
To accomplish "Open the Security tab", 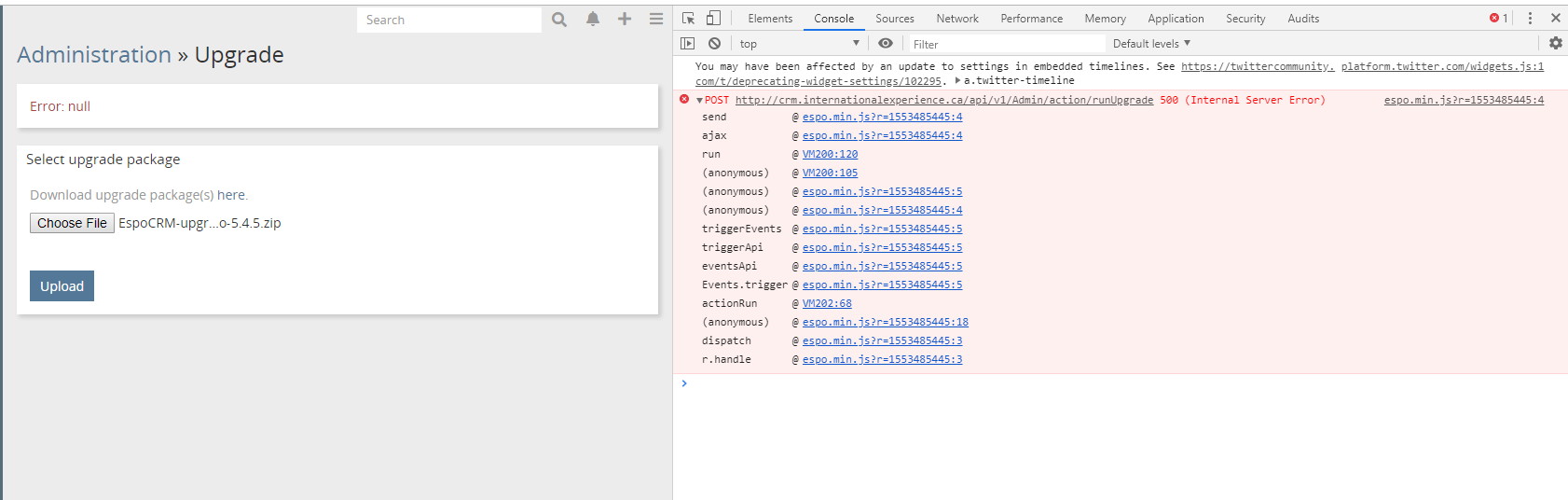I will click(x=1245, y=19).
